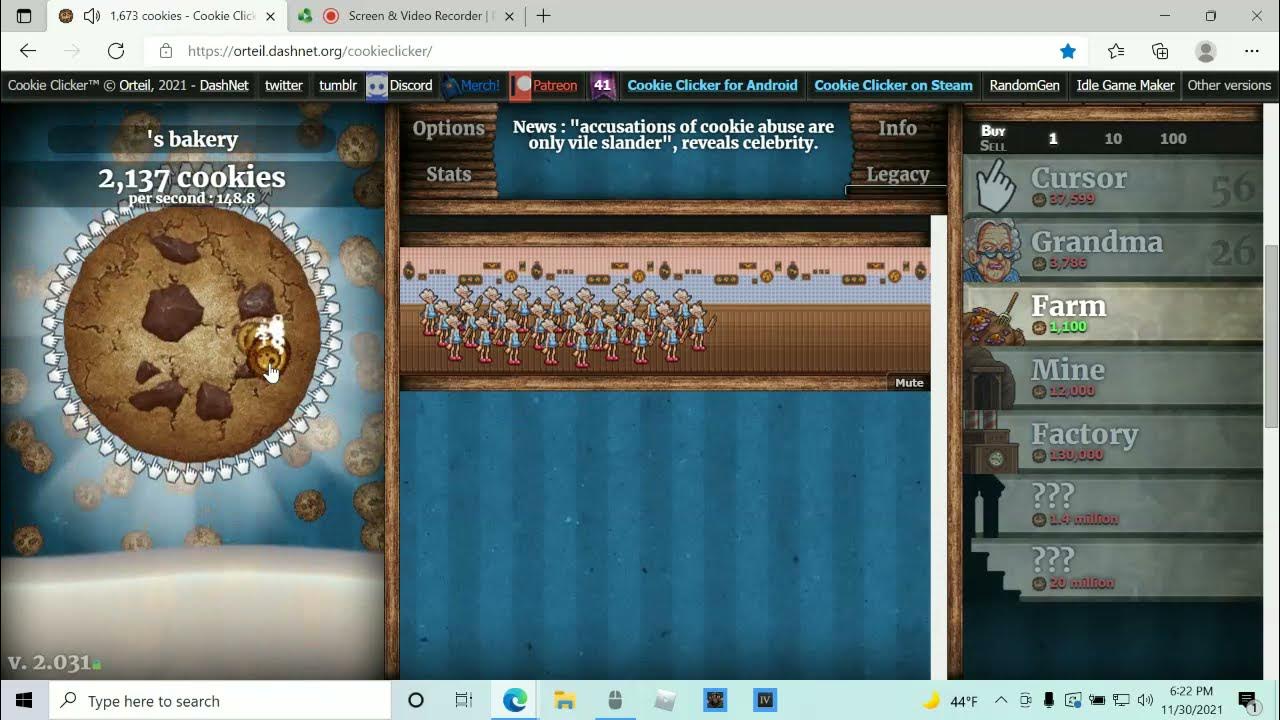Open browser Collections
The width and height of the screenshot is (1280, 720).
click(x=1160, y=51)
